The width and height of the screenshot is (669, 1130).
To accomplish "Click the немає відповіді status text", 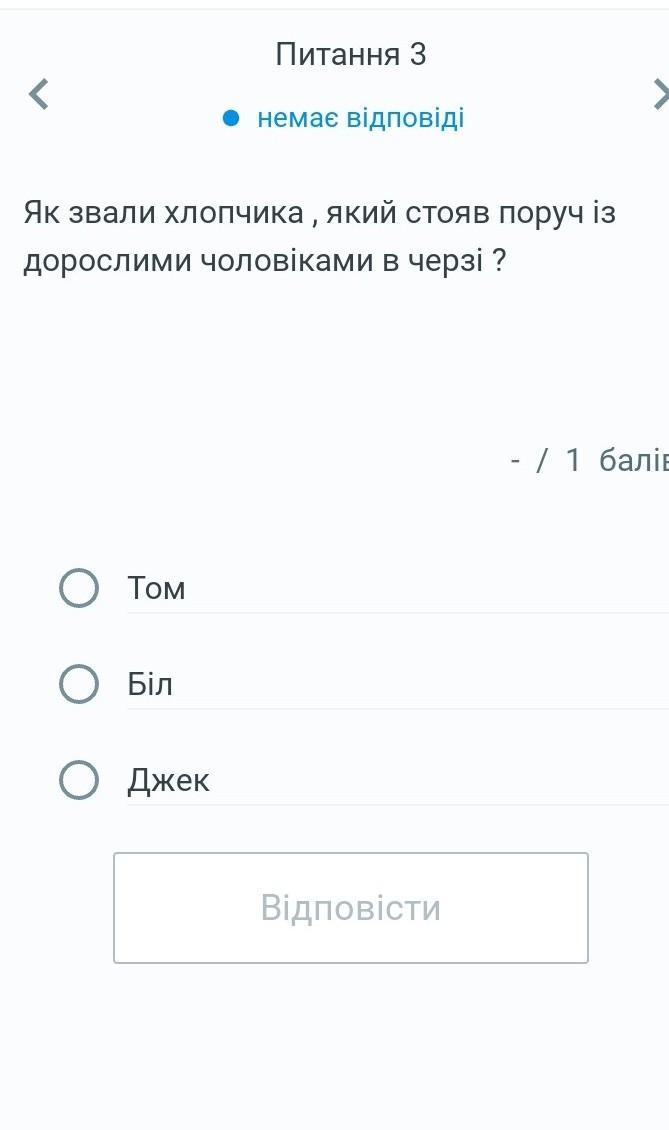I will [x=360, y=119].
